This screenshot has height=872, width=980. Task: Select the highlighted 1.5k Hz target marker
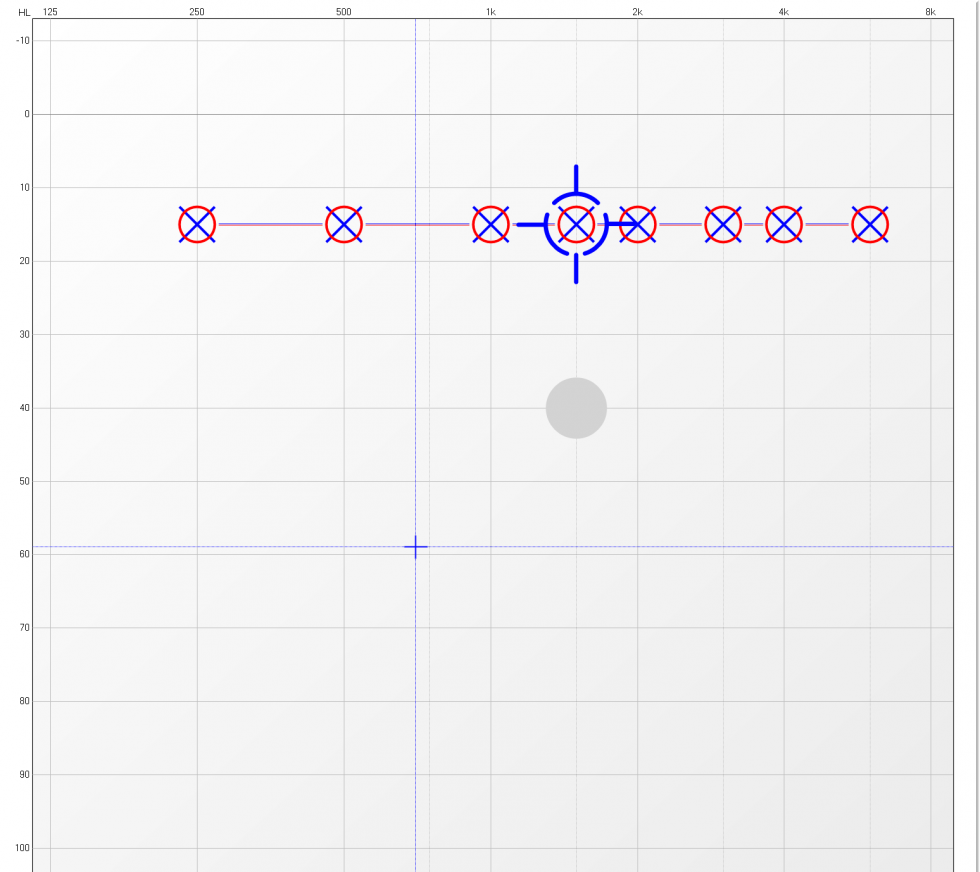(576, 224)
